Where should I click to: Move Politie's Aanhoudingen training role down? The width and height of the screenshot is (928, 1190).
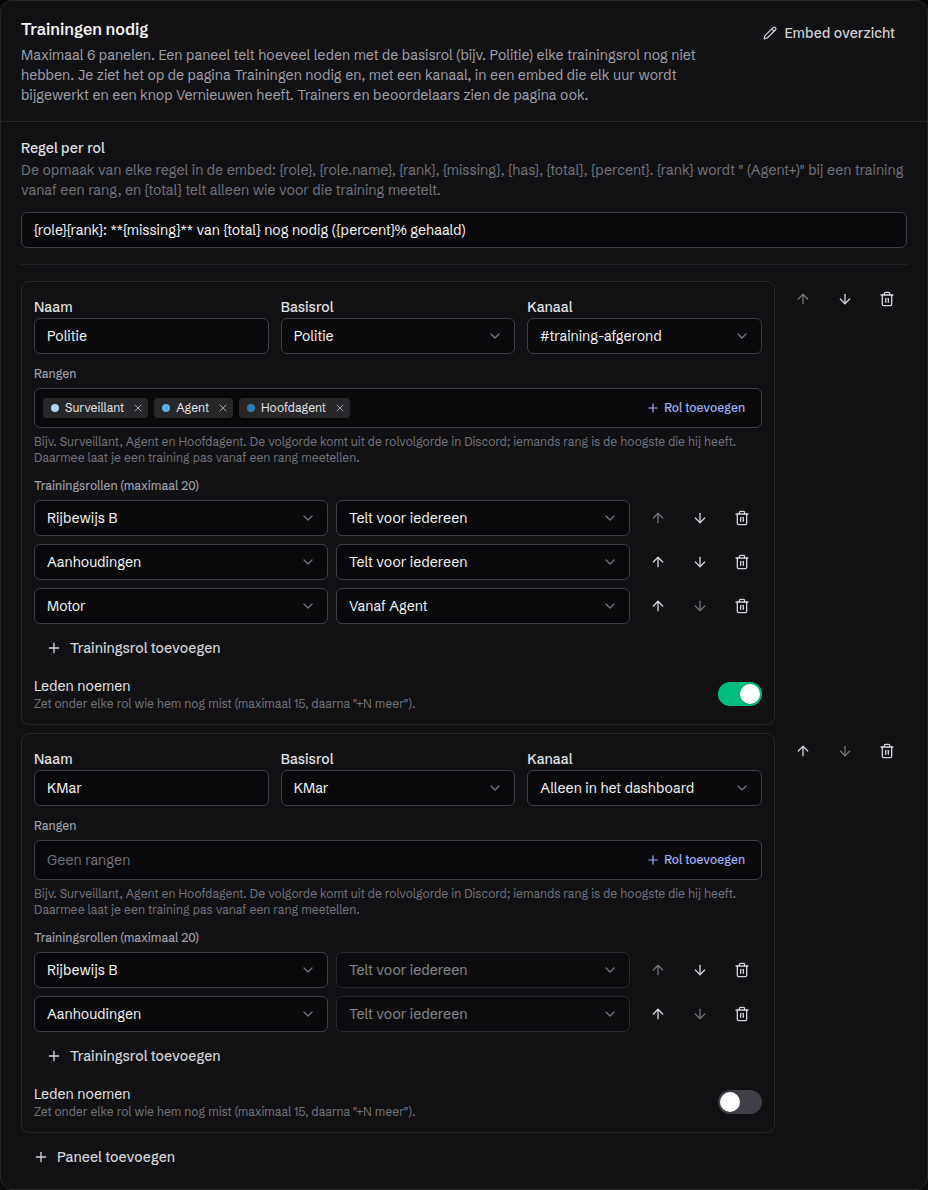tap(700, 562)
